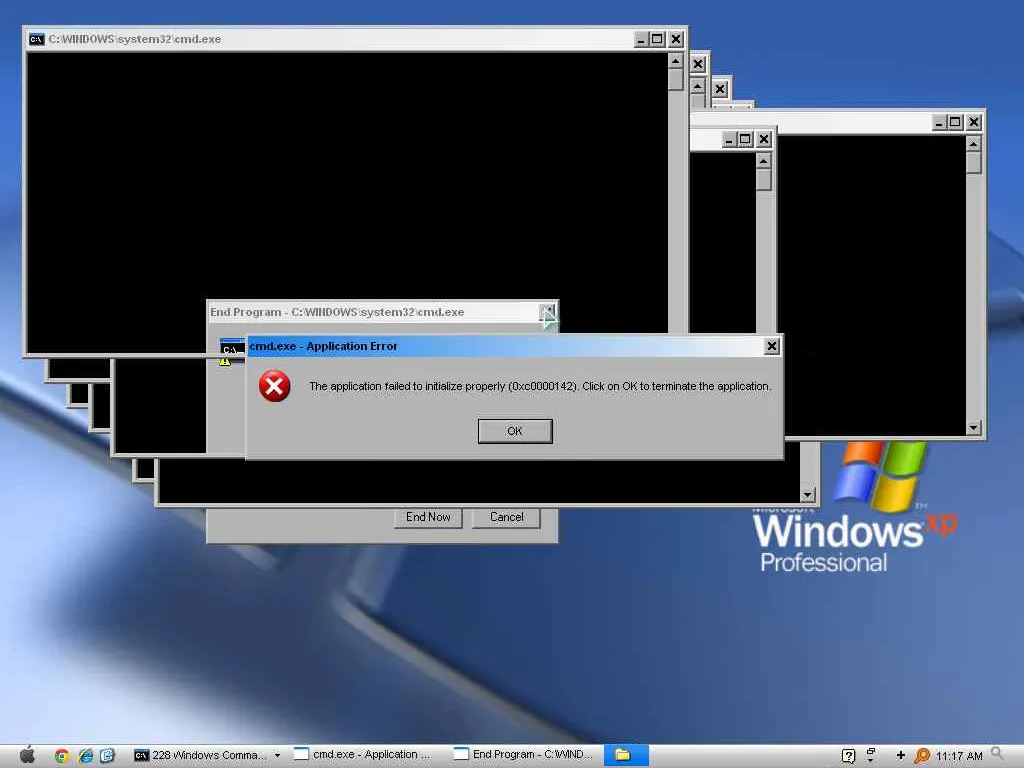
Task: Click the help question mark tray icon
Action: tap(848, 756)
